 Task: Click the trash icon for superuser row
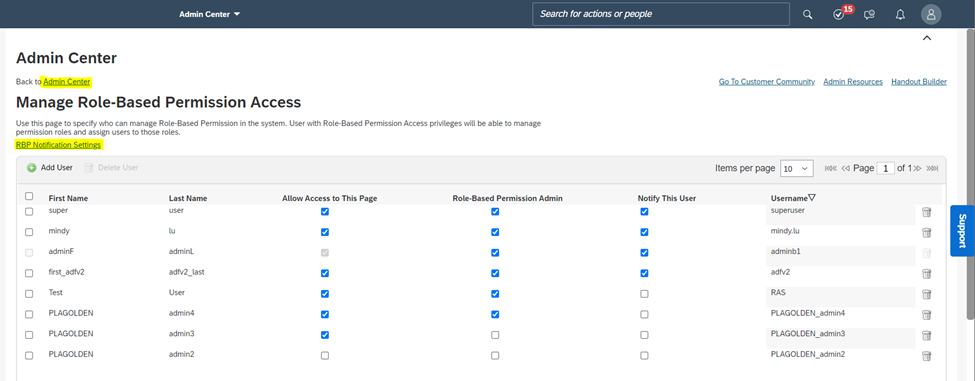[926, 212]
